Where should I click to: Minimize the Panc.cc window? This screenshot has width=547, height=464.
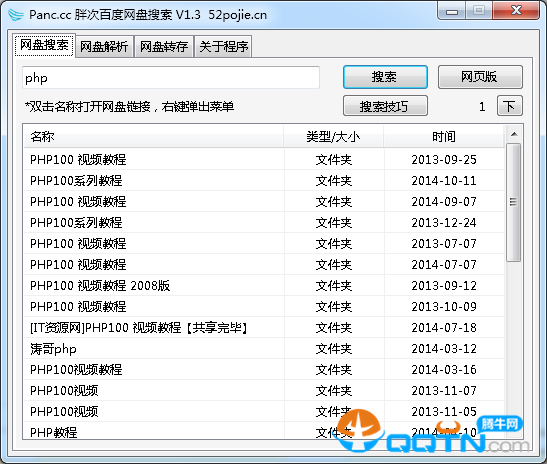click(452, 12)
